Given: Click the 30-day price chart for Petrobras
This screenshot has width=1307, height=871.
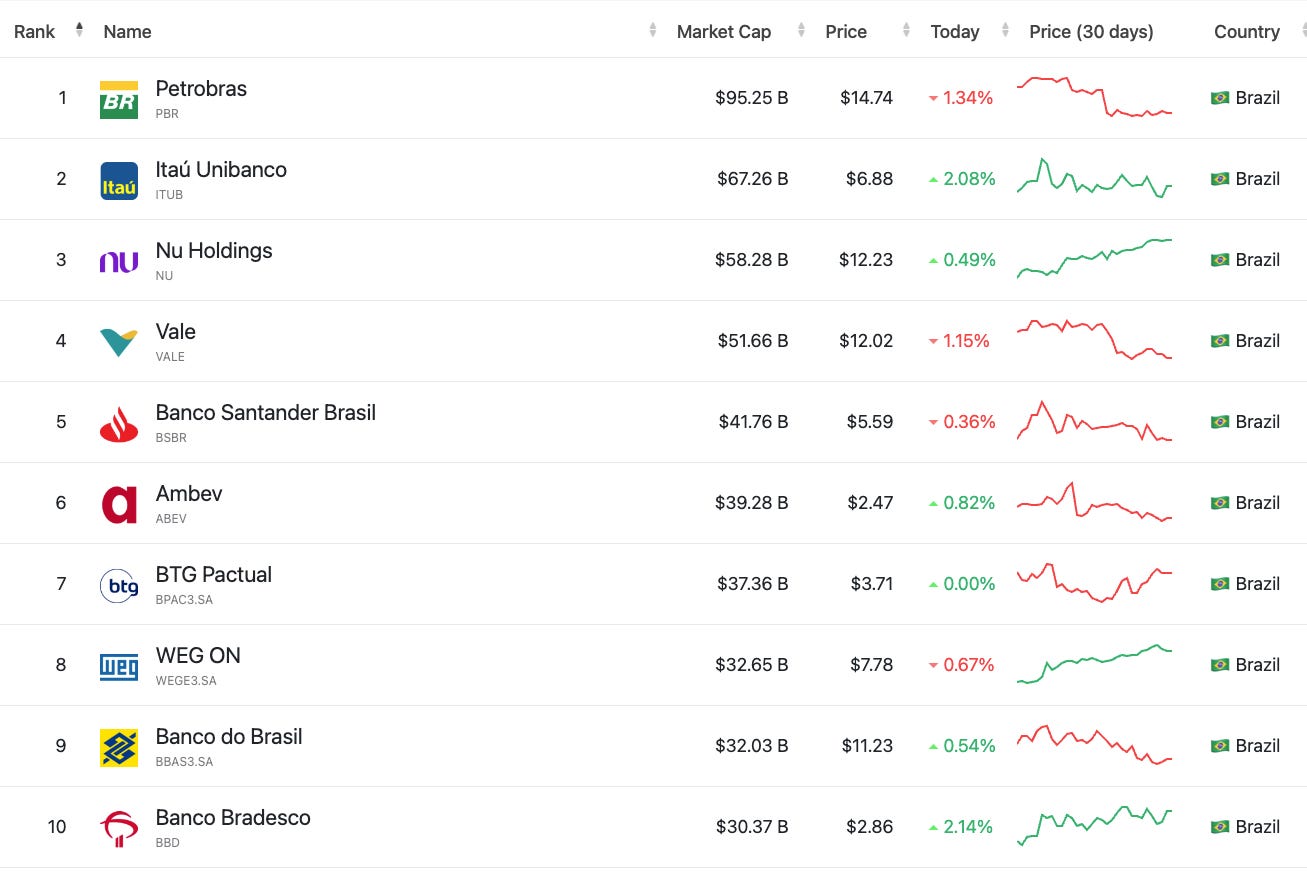Looking at the screenshot, I should click(1094, 97).
